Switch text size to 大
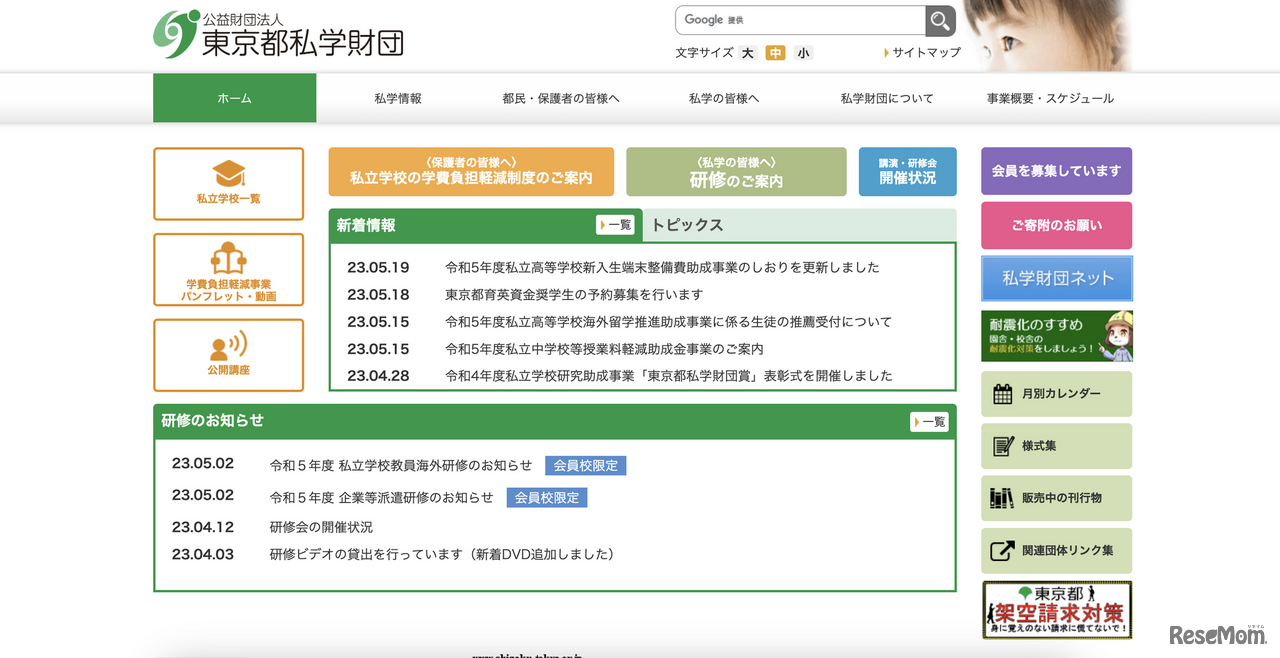 [747, 52]
